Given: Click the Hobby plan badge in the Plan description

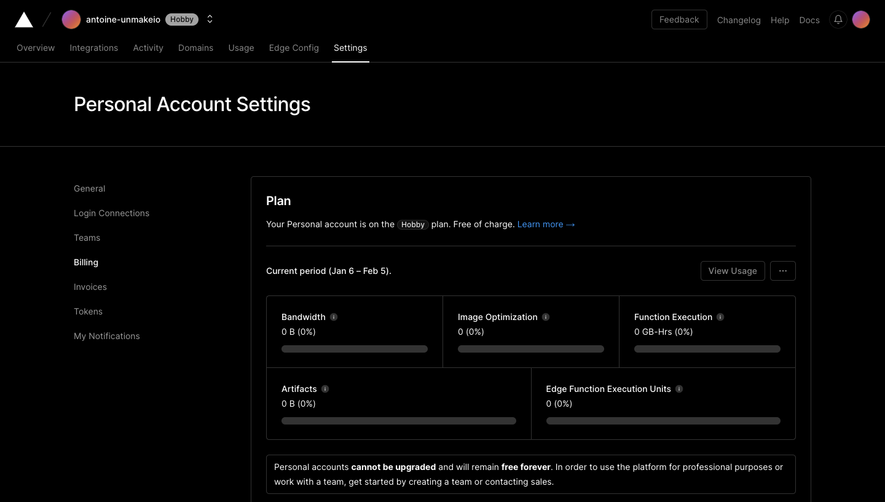Looking at the screenshot, I should pyautogui.click(x=413, y=224).
